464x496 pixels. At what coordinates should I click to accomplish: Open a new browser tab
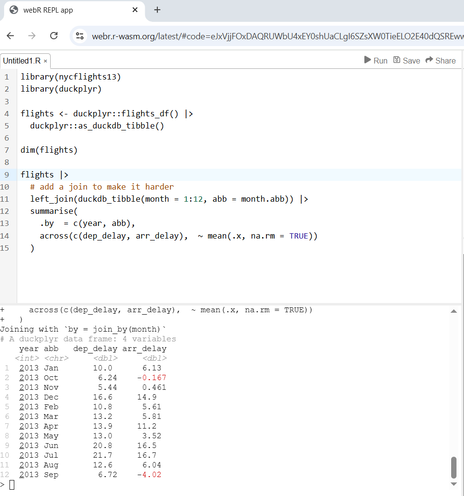click(x=157, y=10)
